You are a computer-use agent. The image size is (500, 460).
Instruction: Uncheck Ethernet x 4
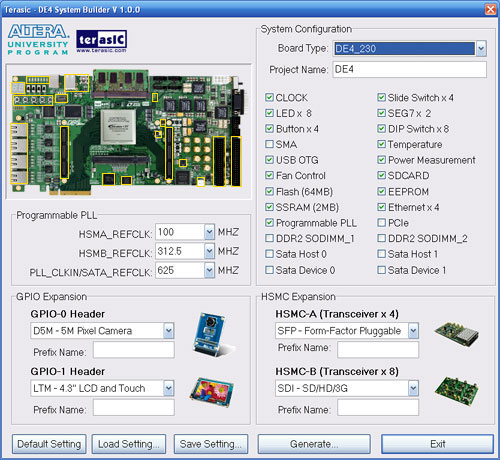click(381, 207)
